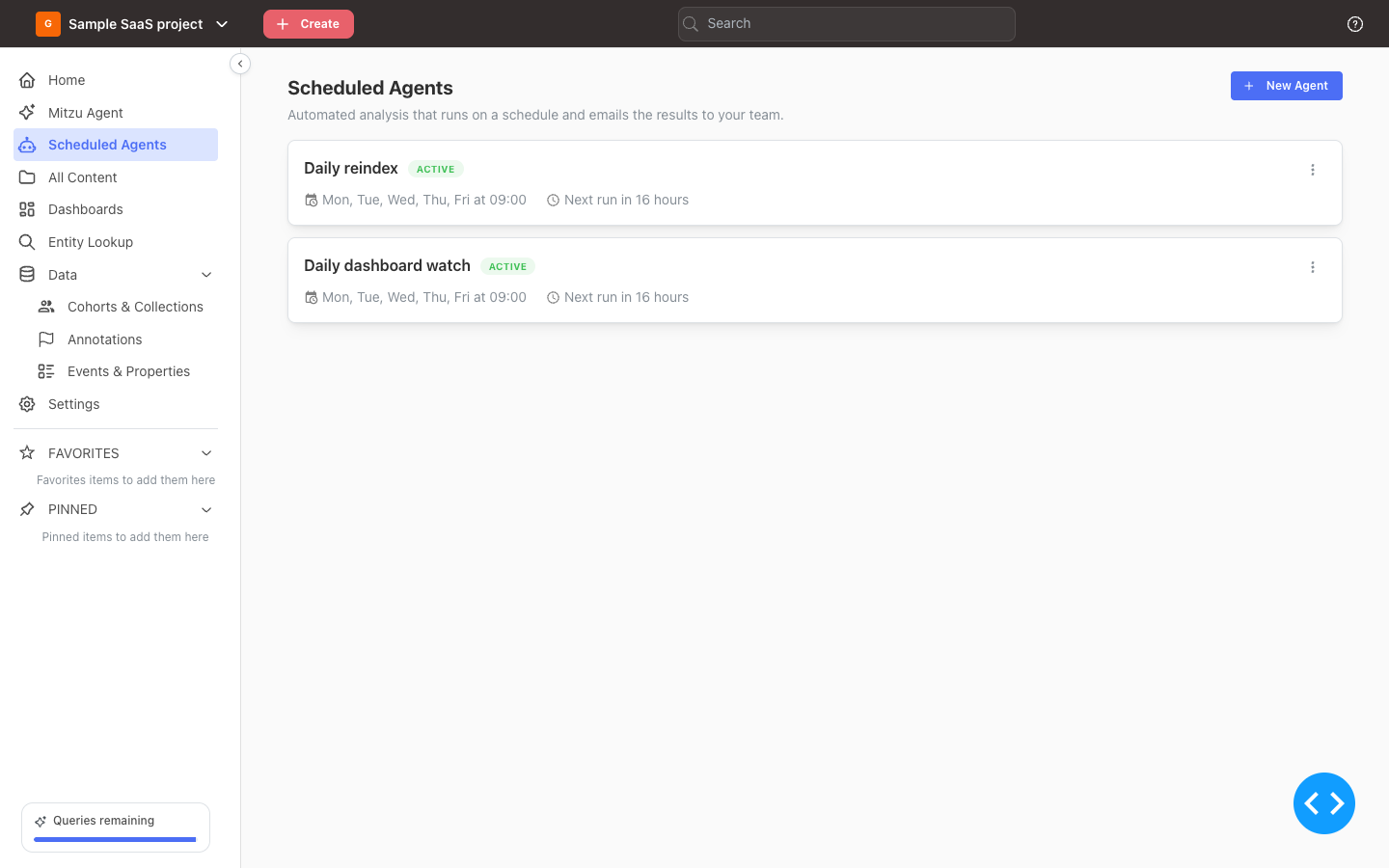Click the Daily reindex schedule calendar icon
This screenshot has height=868, width=1389.
click(311, 201)
